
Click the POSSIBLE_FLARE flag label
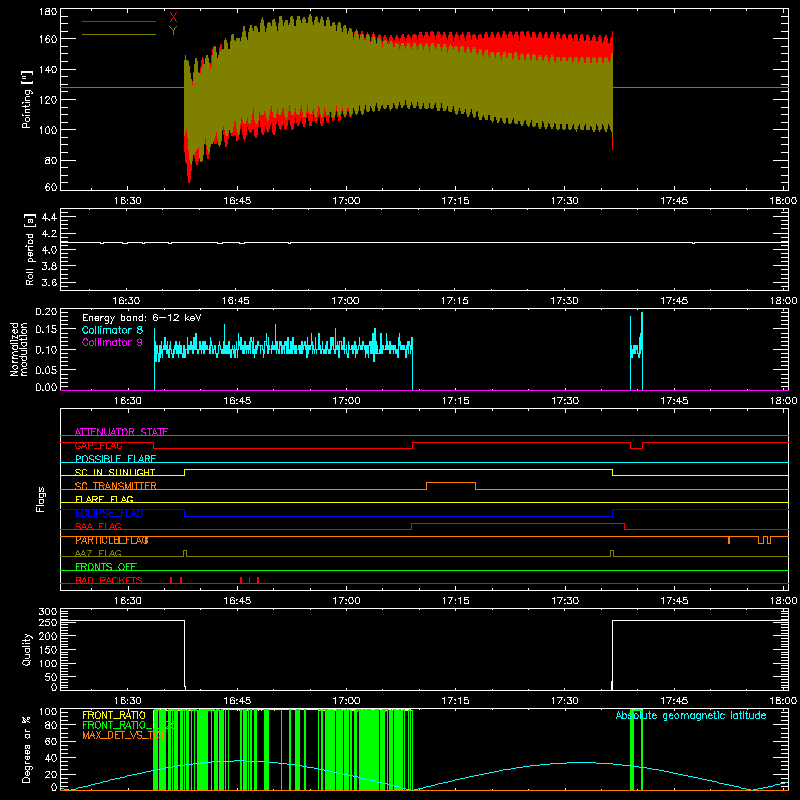(x=115, y=459)
